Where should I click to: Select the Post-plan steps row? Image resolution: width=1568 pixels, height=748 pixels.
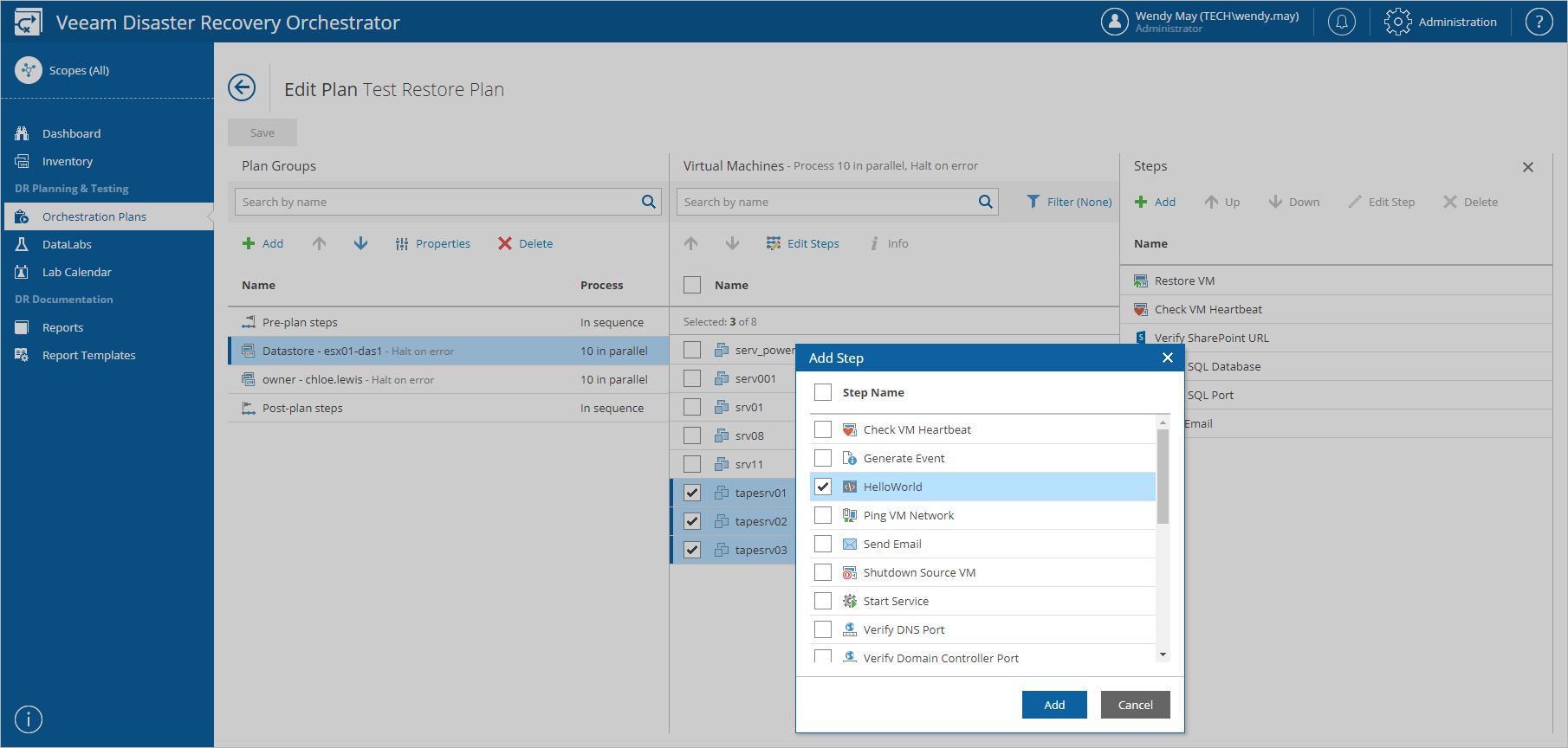click(448, 408)
